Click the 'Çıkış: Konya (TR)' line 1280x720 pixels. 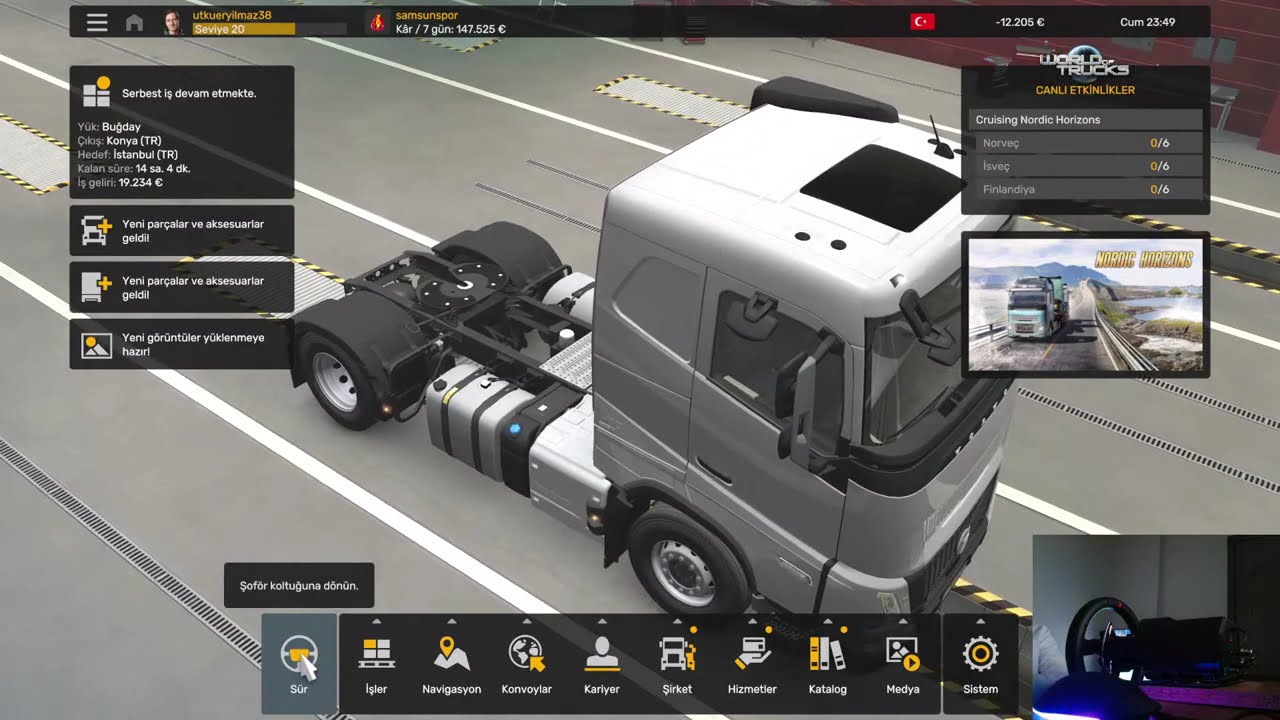119,141
